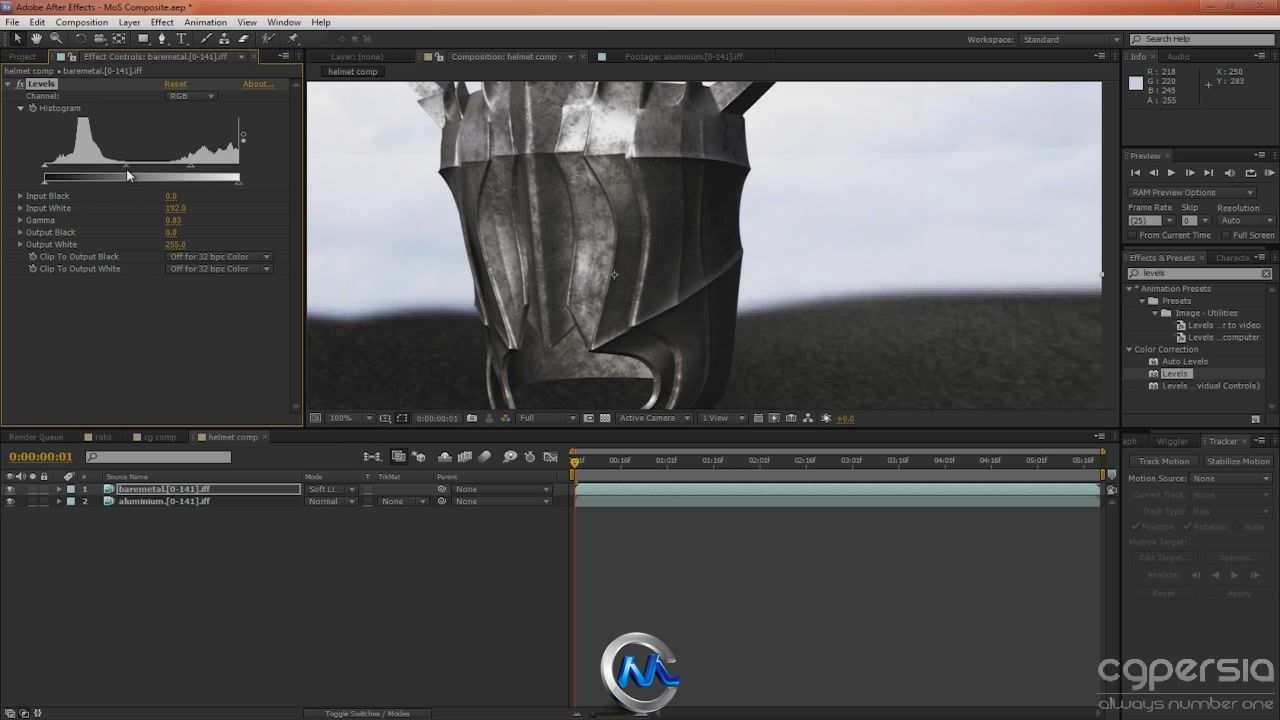Select the Horizontal Type tool

pyautogui.click(x=182, y=39)
